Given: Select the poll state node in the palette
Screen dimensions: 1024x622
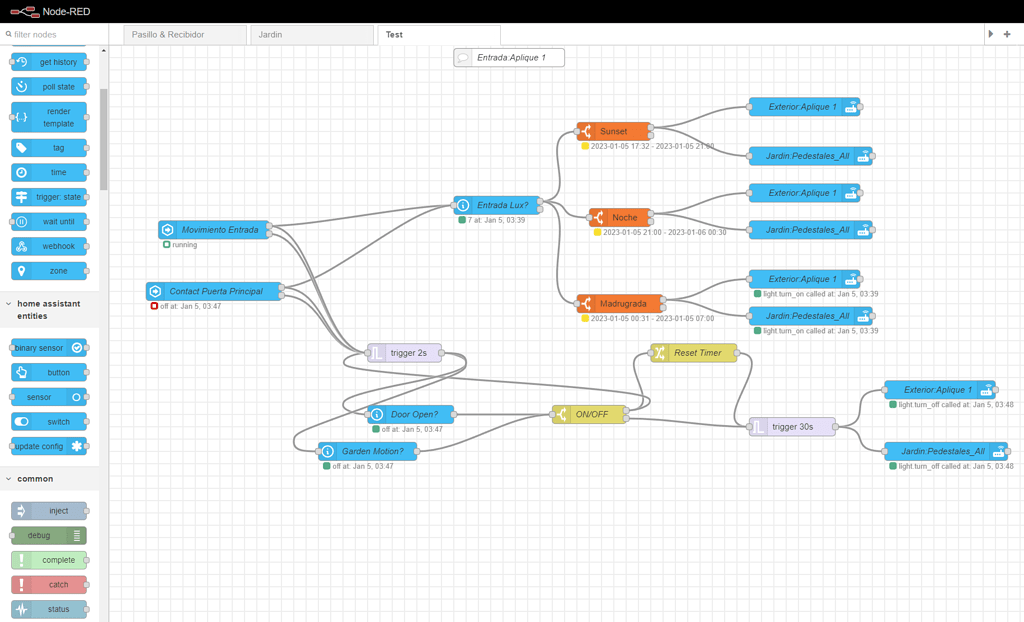Looking at the screenshot, I should click(47, 86).
